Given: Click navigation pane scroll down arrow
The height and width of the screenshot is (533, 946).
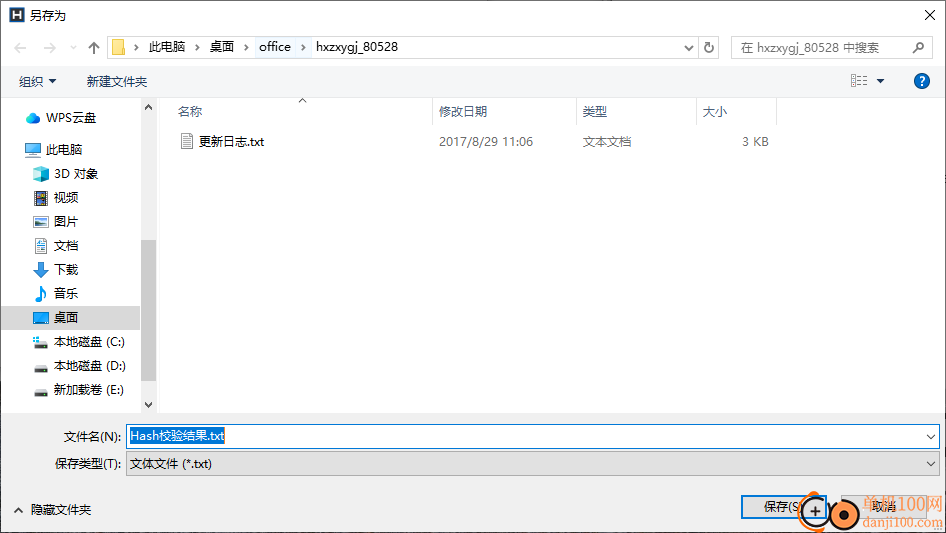Looking at the screenshot, I should (148, 404).
